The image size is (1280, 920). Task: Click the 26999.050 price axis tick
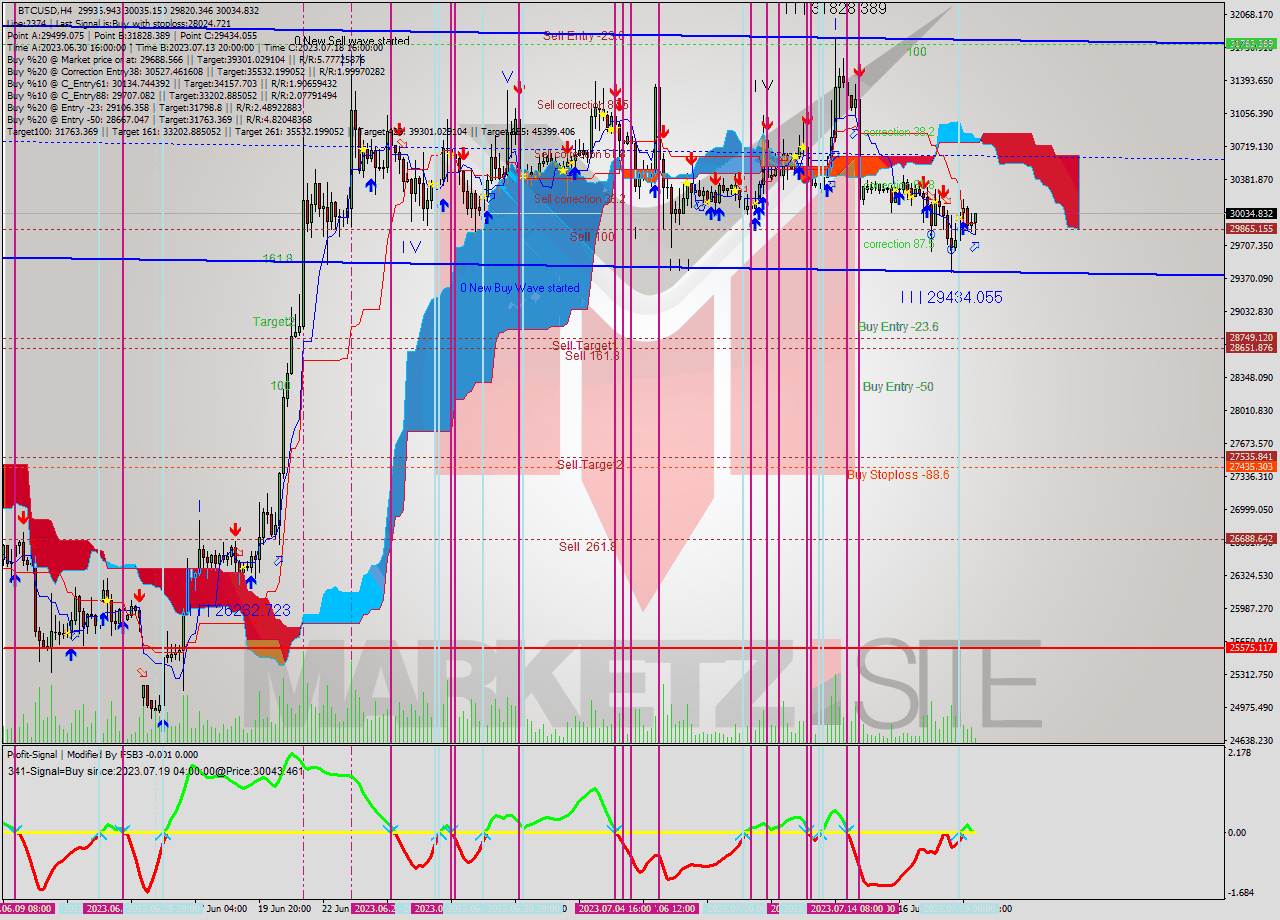pos(1251,509)
